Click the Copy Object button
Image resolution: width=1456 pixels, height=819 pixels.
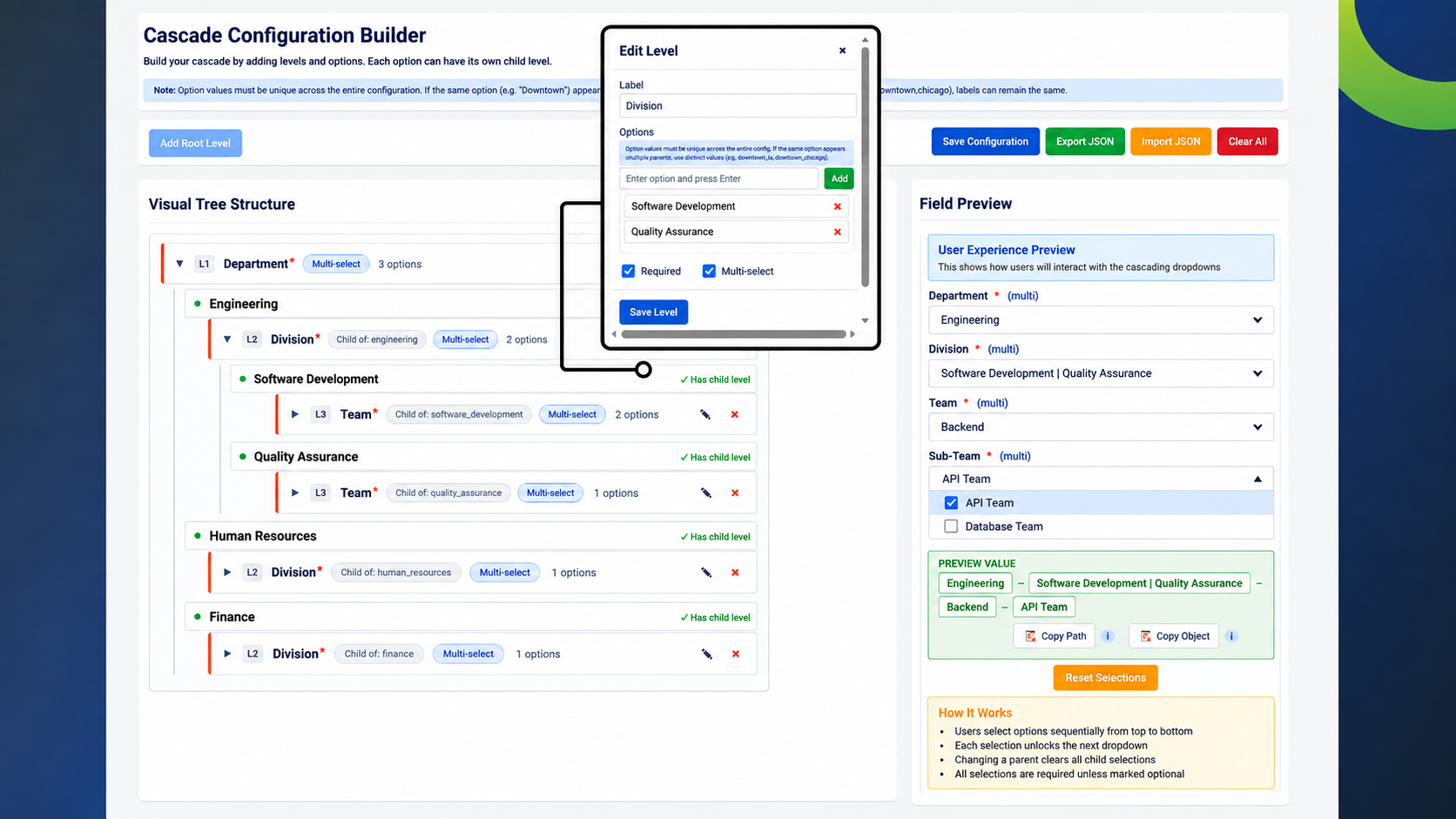1174,636
